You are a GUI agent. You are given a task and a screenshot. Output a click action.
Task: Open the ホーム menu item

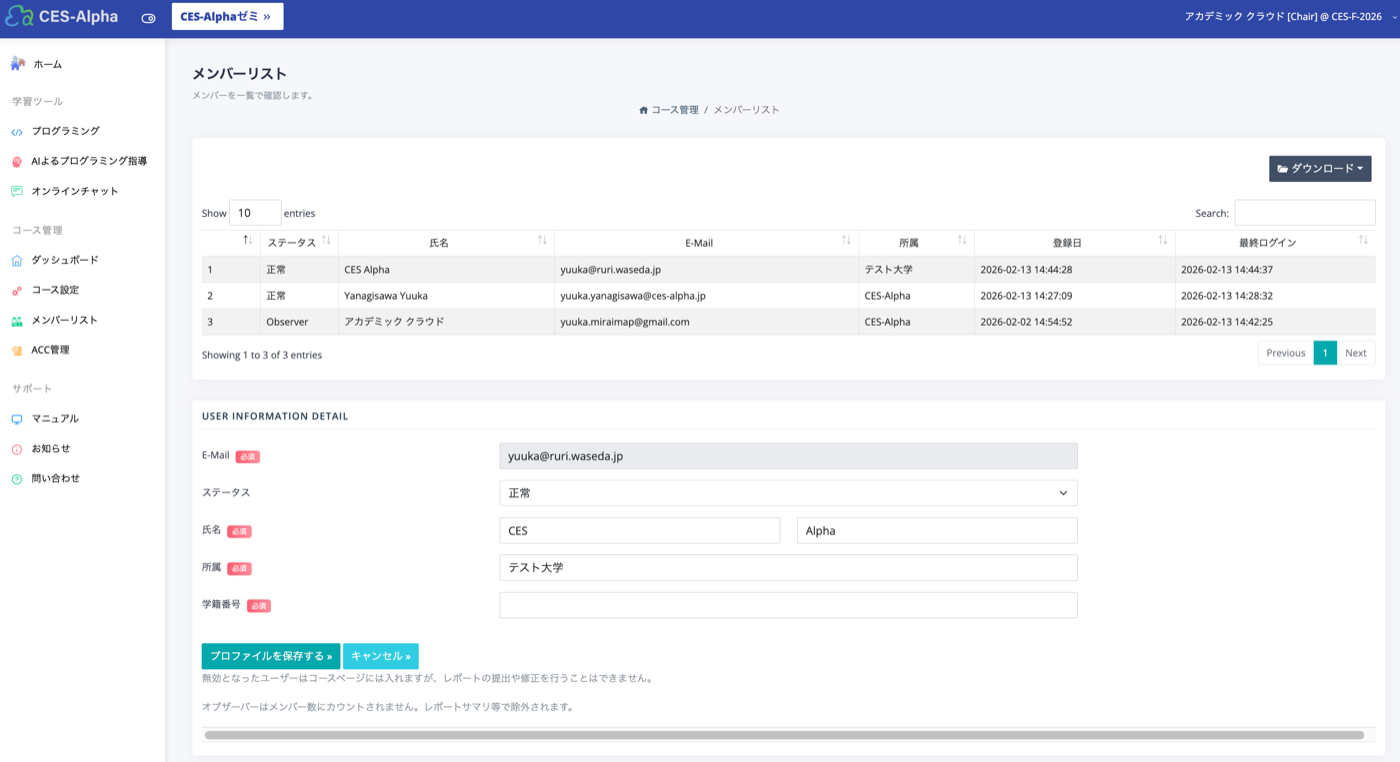(47, 64)
